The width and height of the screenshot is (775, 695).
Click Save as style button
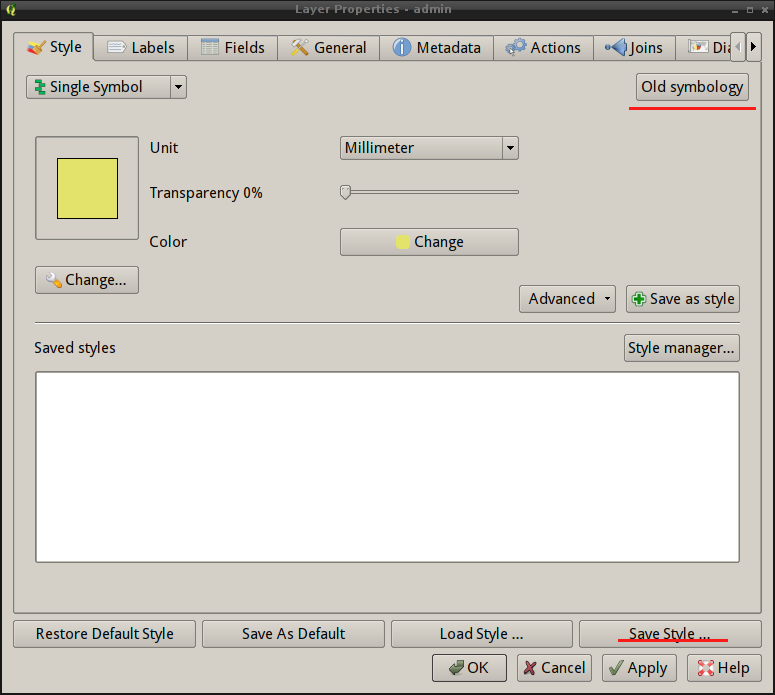tap(683, 299)
